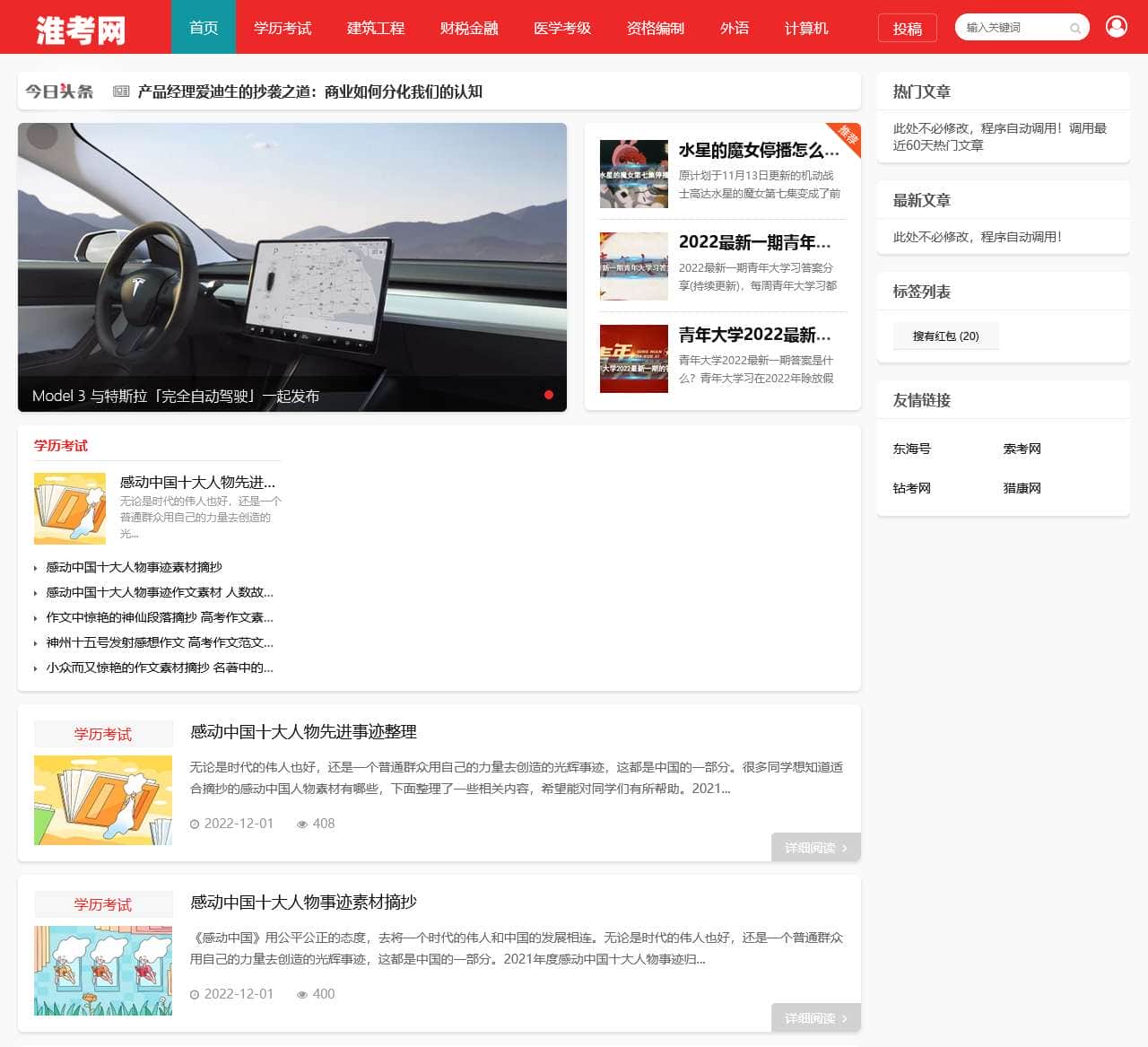Image resolution: width=1148 pixels, height=1047 pixels.
Task: Click the clock icon beside 400 views date
Action: tap(195, 994)
